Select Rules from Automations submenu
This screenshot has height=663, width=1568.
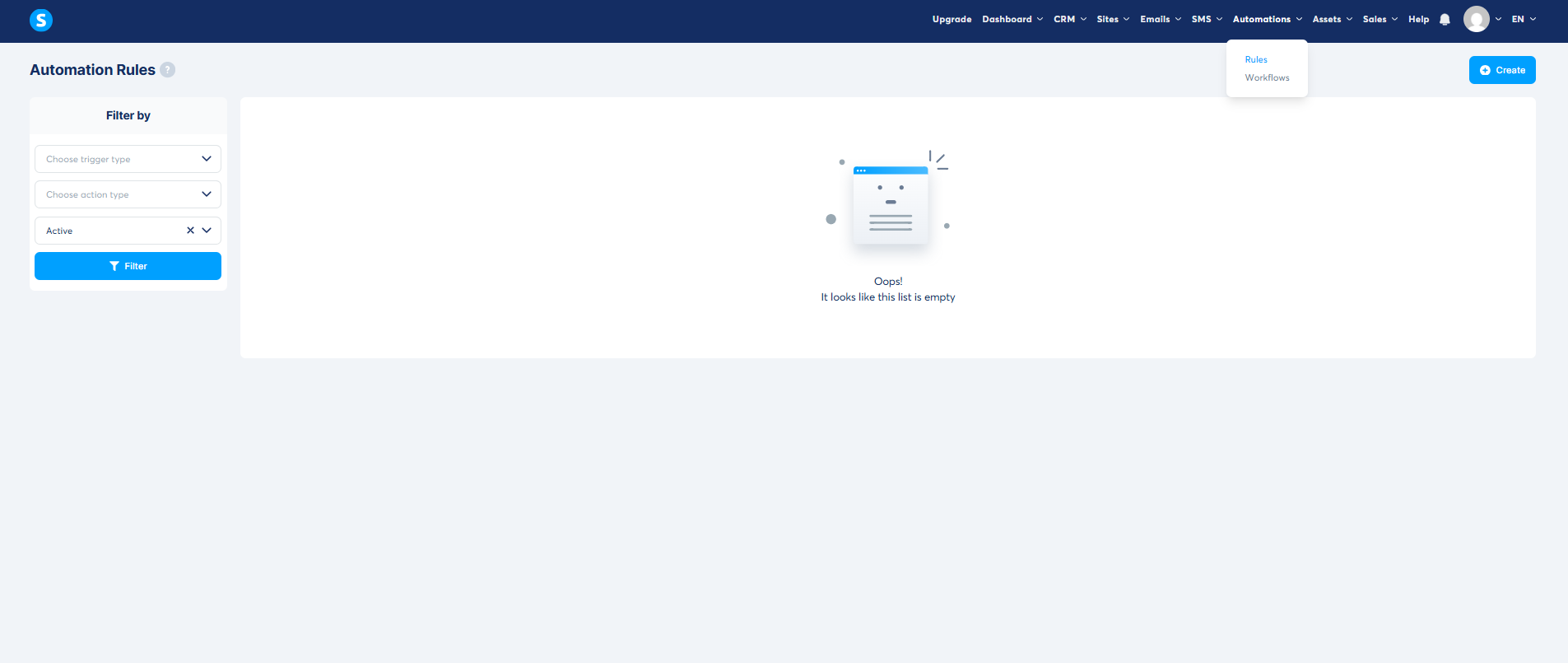click(1255, 59)
